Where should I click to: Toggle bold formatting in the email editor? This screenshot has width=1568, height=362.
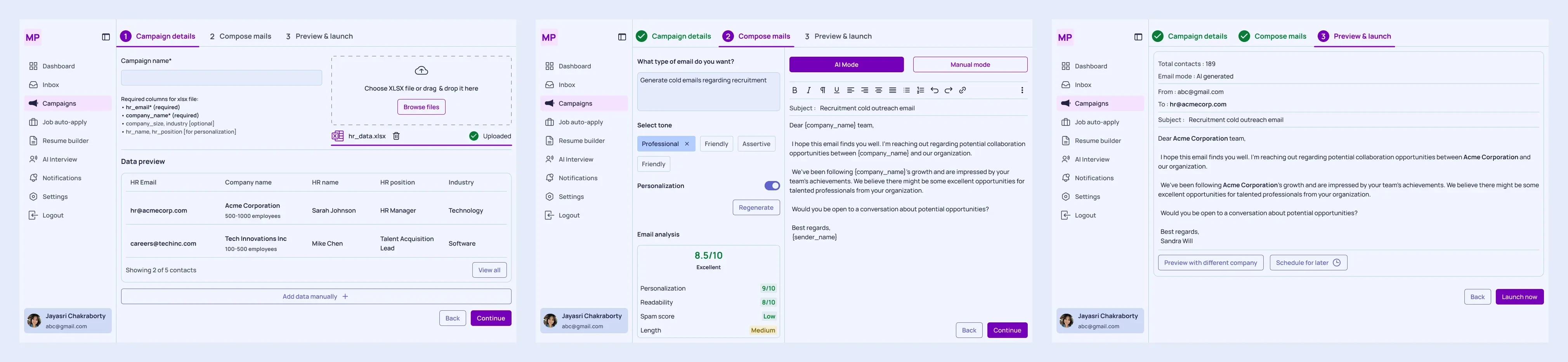794,90
